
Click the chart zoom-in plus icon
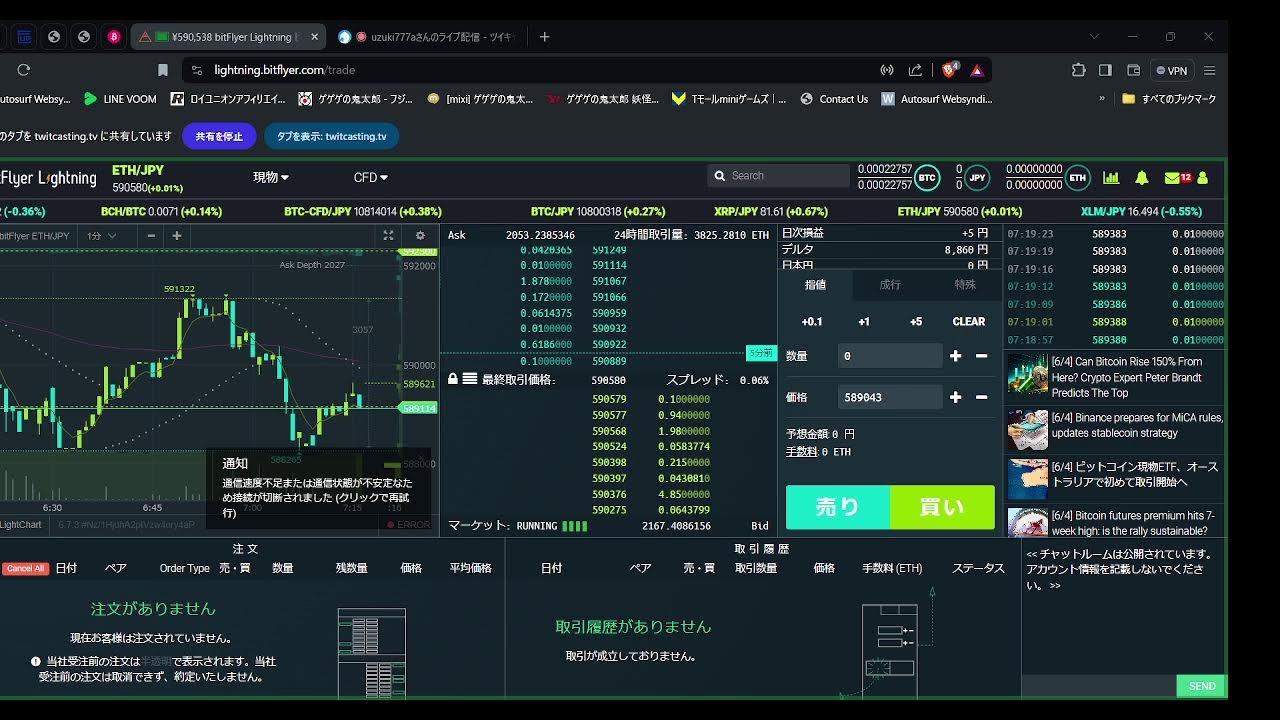(177, 236)
